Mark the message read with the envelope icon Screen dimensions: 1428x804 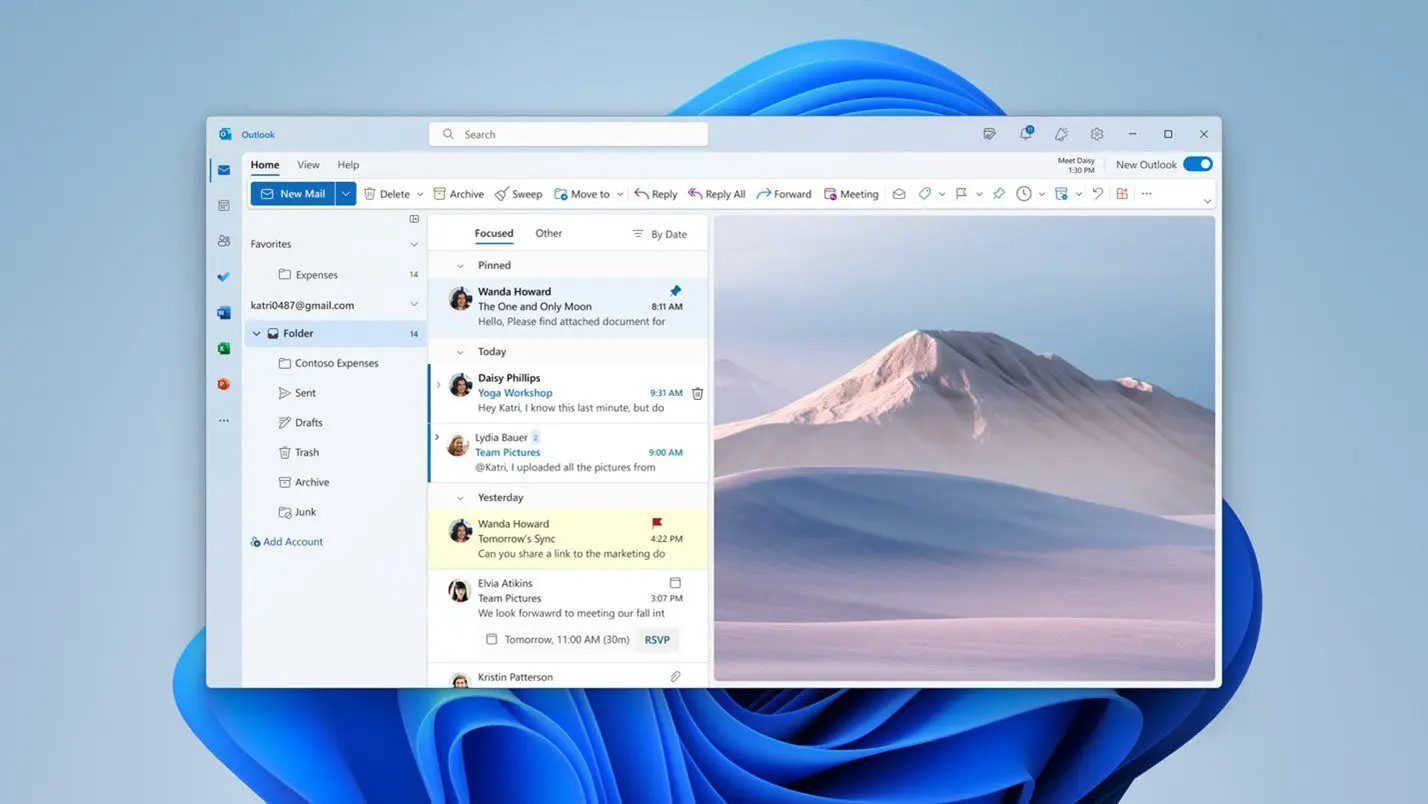click(x=899, y=193)
